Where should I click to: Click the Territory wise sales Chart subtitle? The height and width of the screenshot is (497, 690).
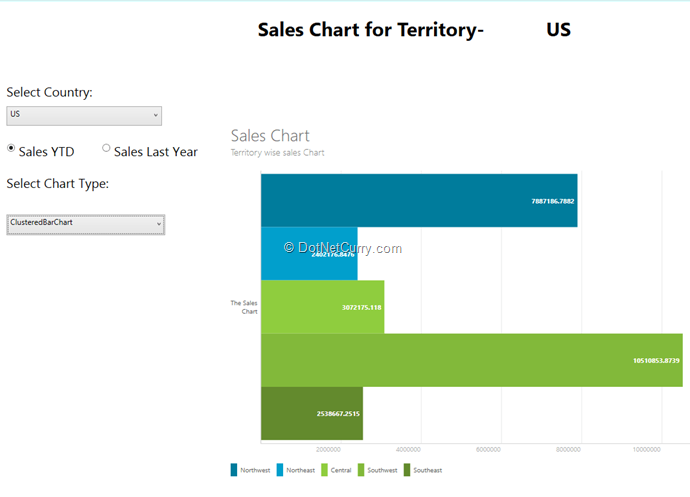[x=277, y=153]
